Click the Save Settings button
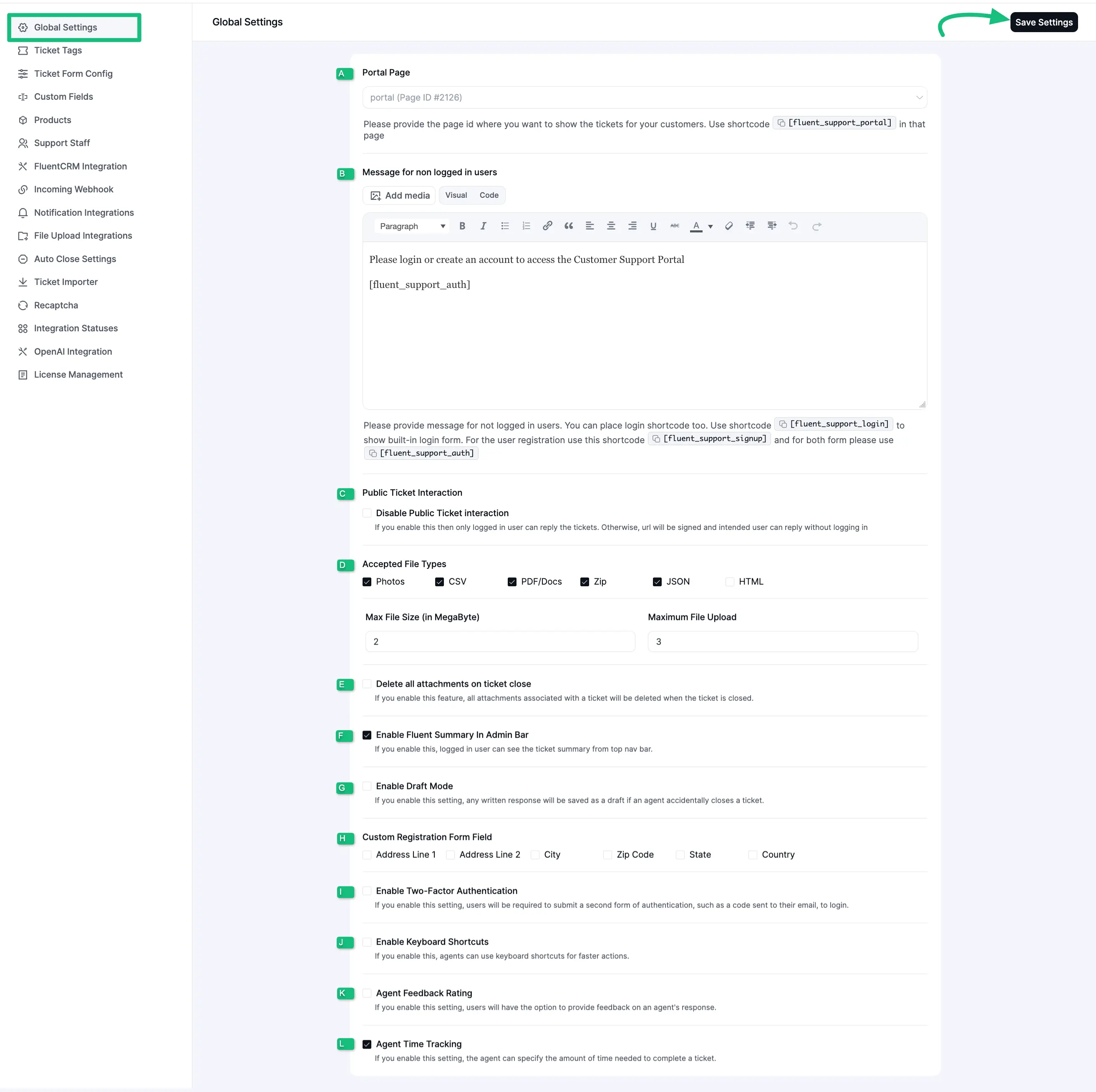1096x1092 pixels. click(x=1044, y=22)
